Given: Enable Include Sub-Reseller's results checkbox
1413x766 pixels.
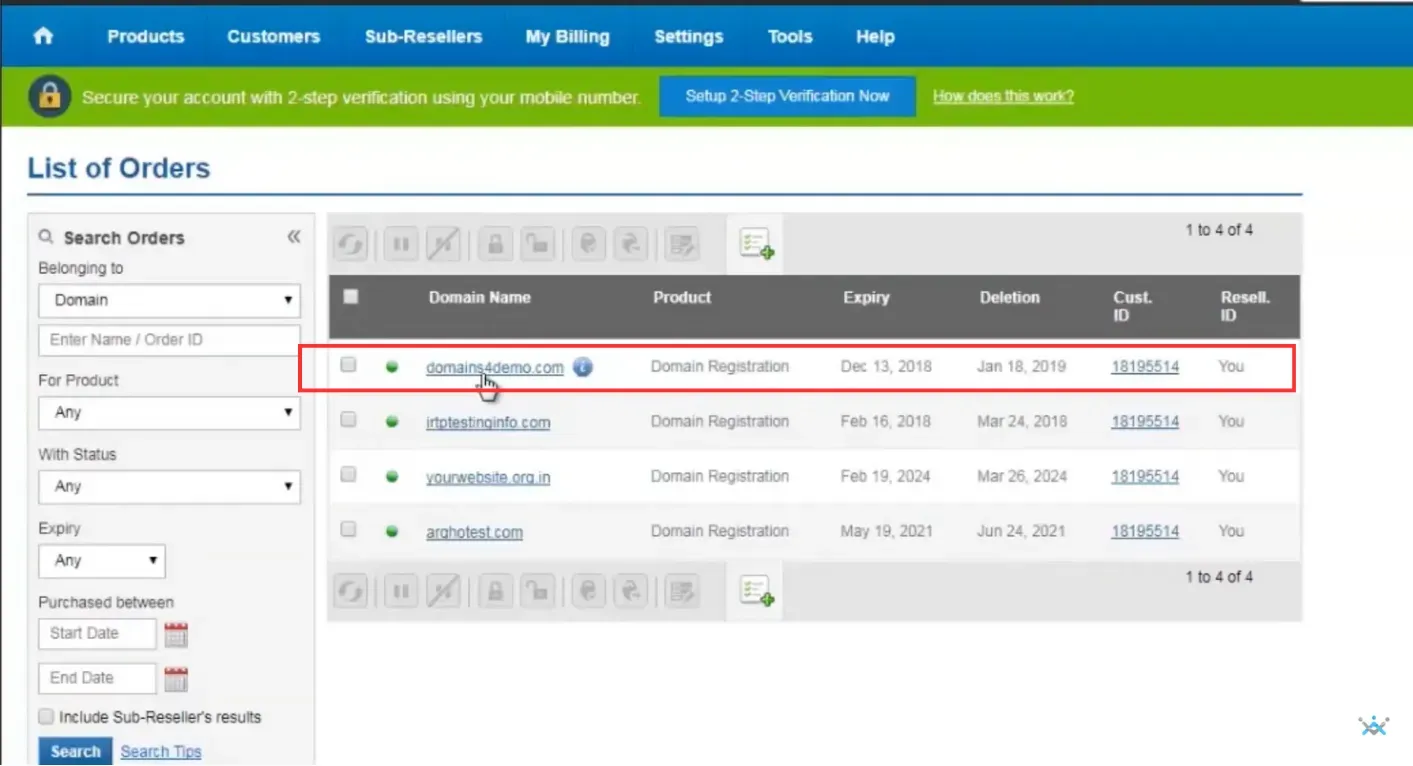Looking at the screenshot, I should 46,717.
